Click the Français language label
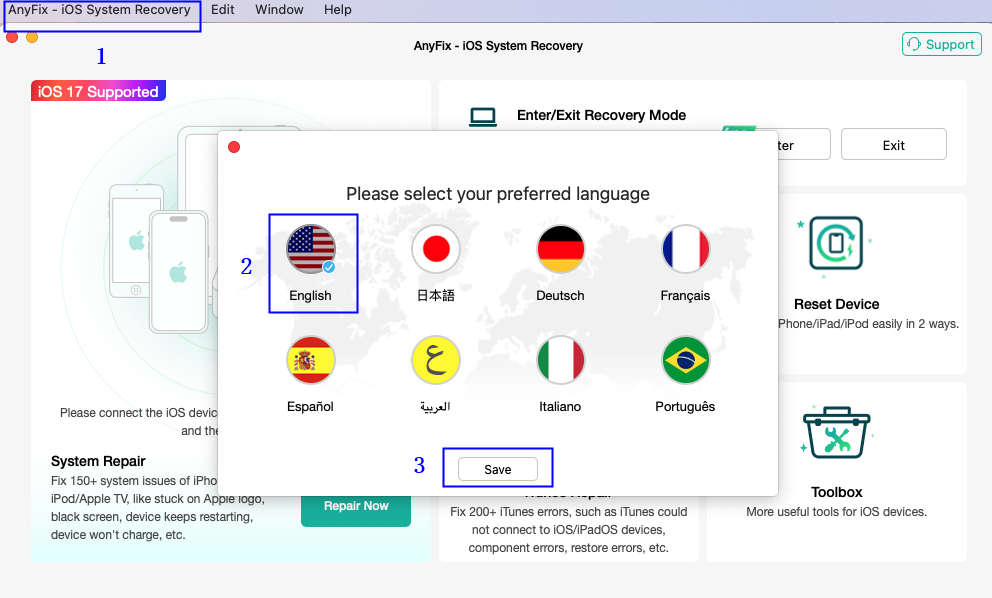The height and width of the screenshot is (598, 992). point(685,296)
